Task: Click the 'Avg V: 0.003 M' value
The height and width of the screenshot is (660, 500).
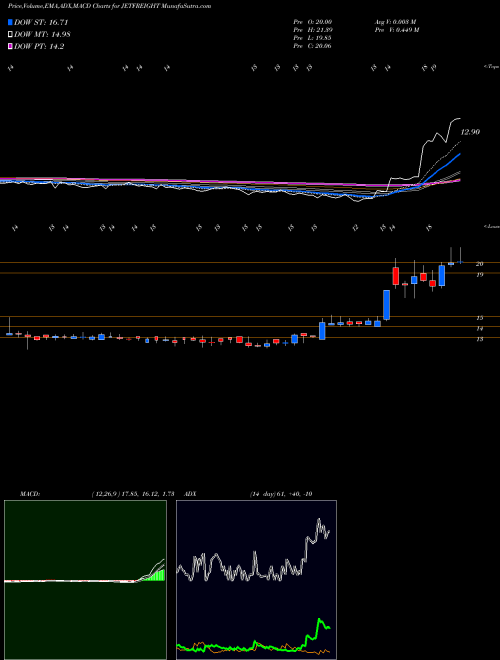Action: pos(395,22)
